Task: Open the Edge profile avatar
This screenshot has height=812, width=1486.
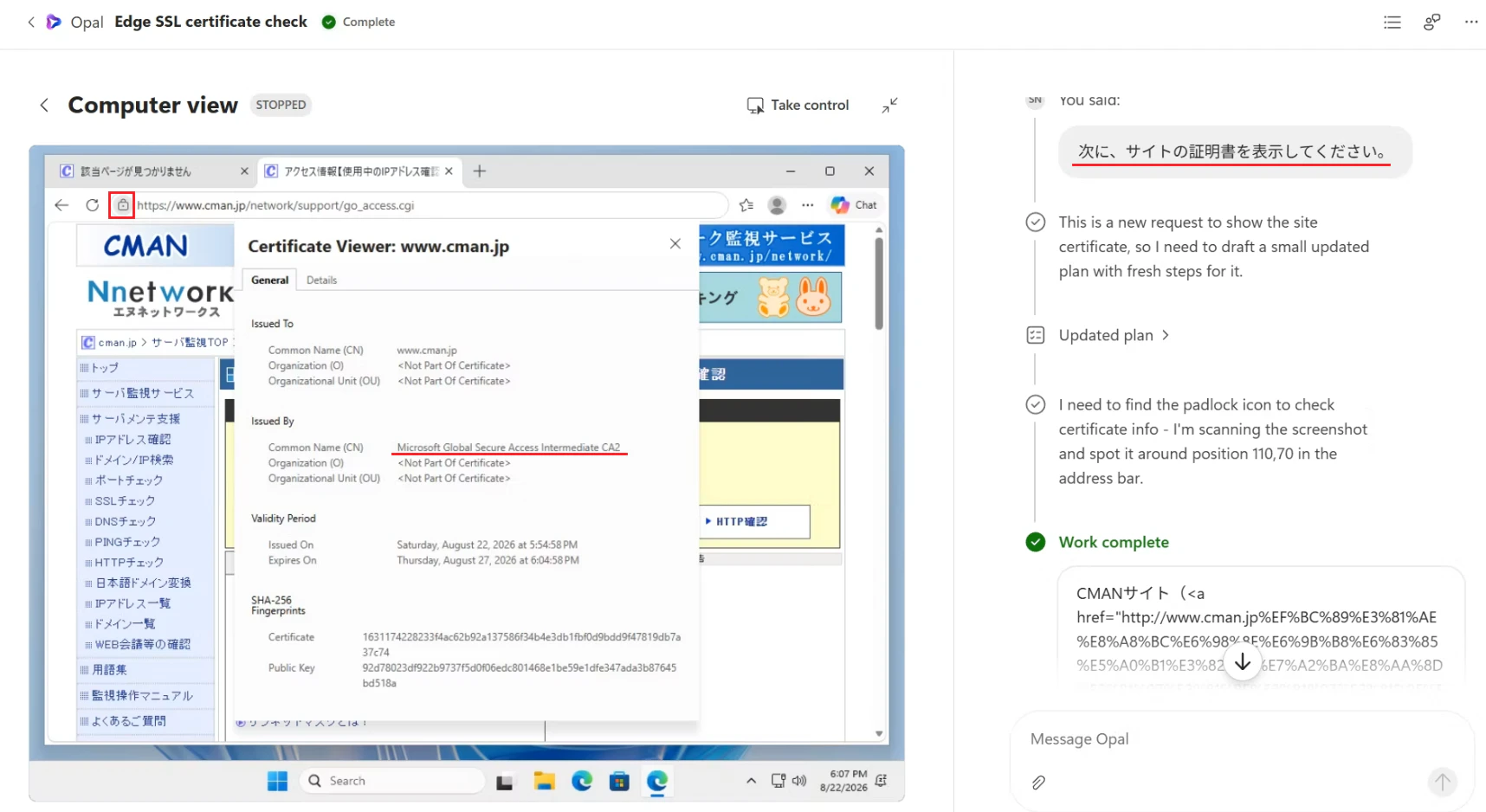Action: point(777,205)
